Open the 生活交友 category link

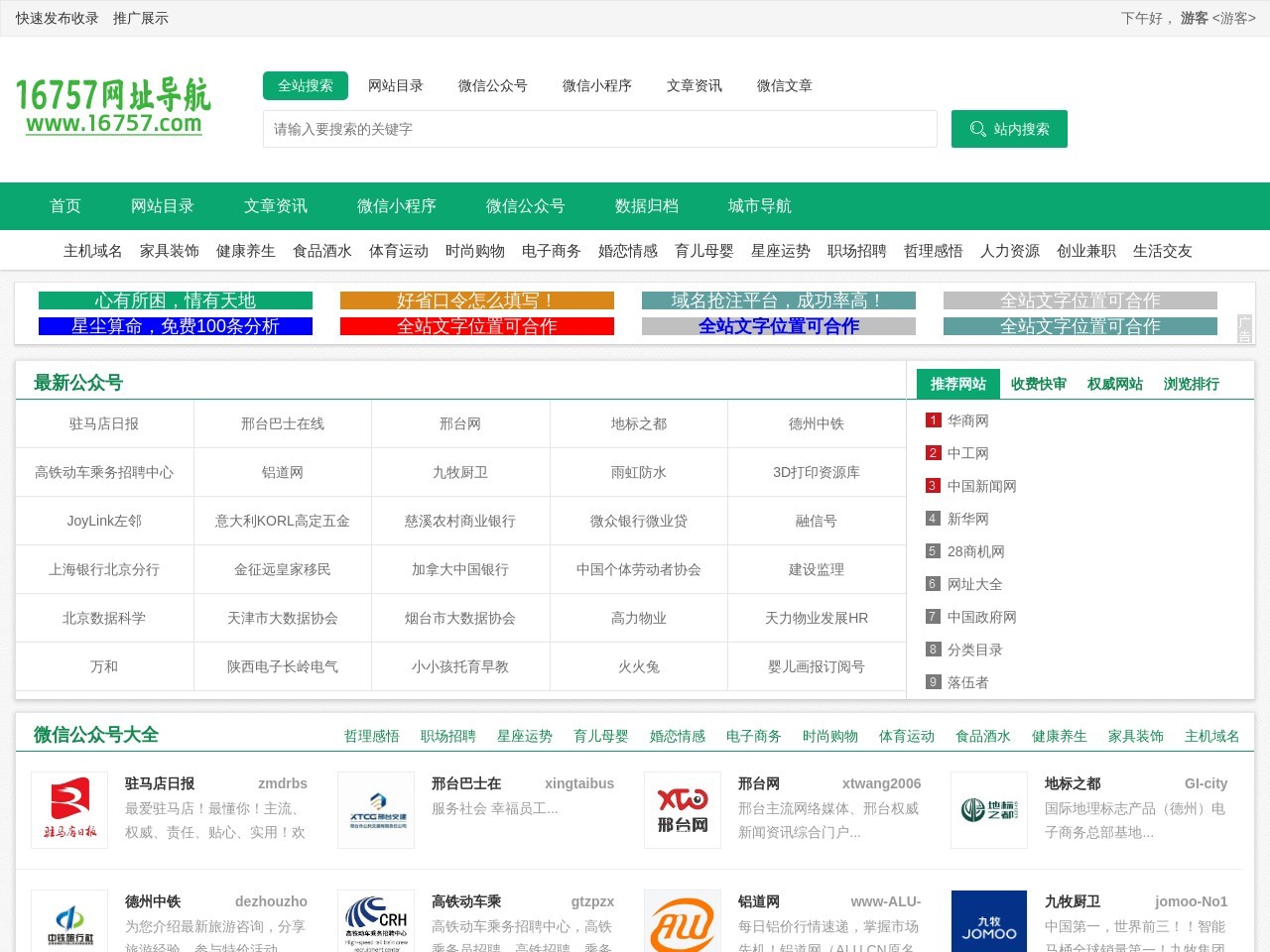click(1163, 251)
